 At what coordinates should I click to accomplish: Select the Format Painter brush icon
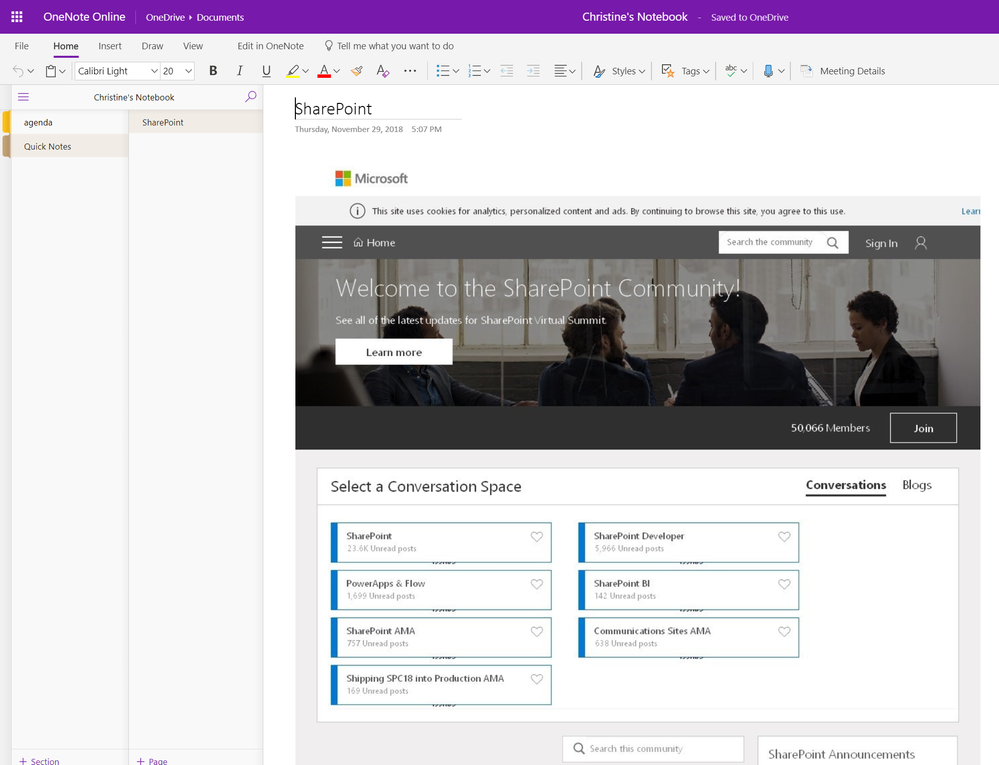pyautogui.click(x=357, y=71)
